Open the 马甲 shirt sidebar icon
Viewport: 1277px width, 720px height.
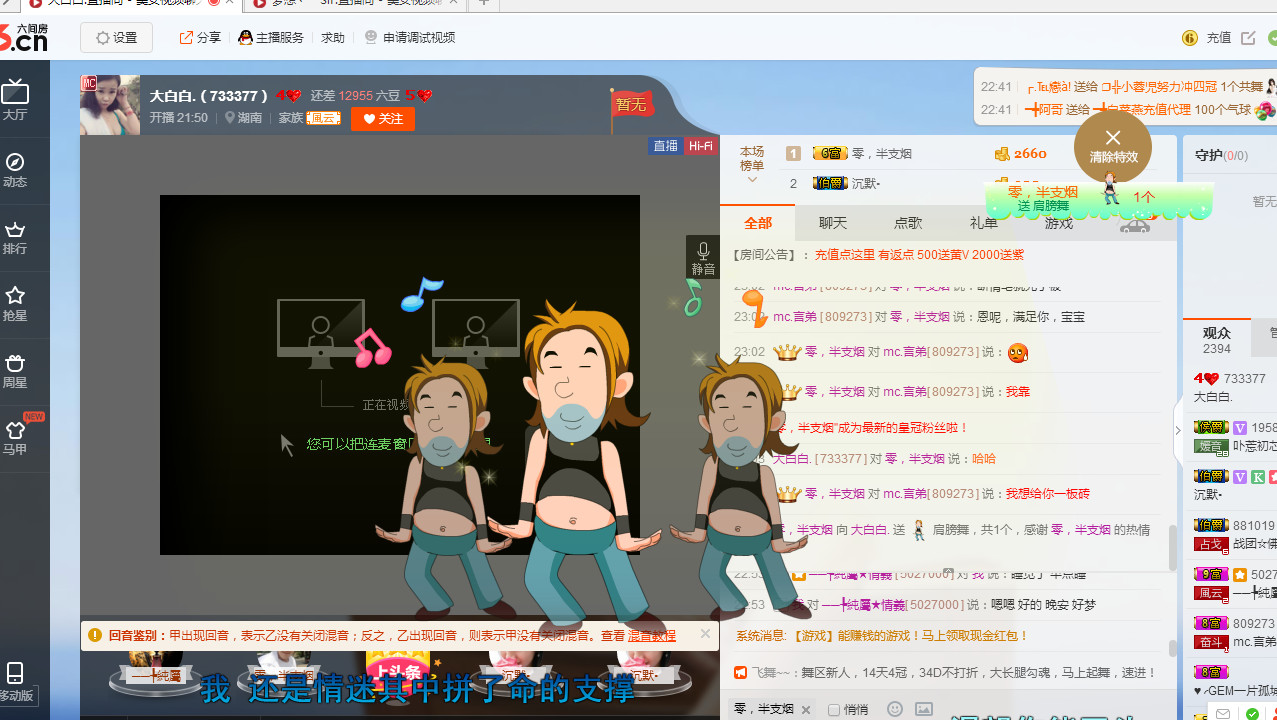[x=15, y=438]
